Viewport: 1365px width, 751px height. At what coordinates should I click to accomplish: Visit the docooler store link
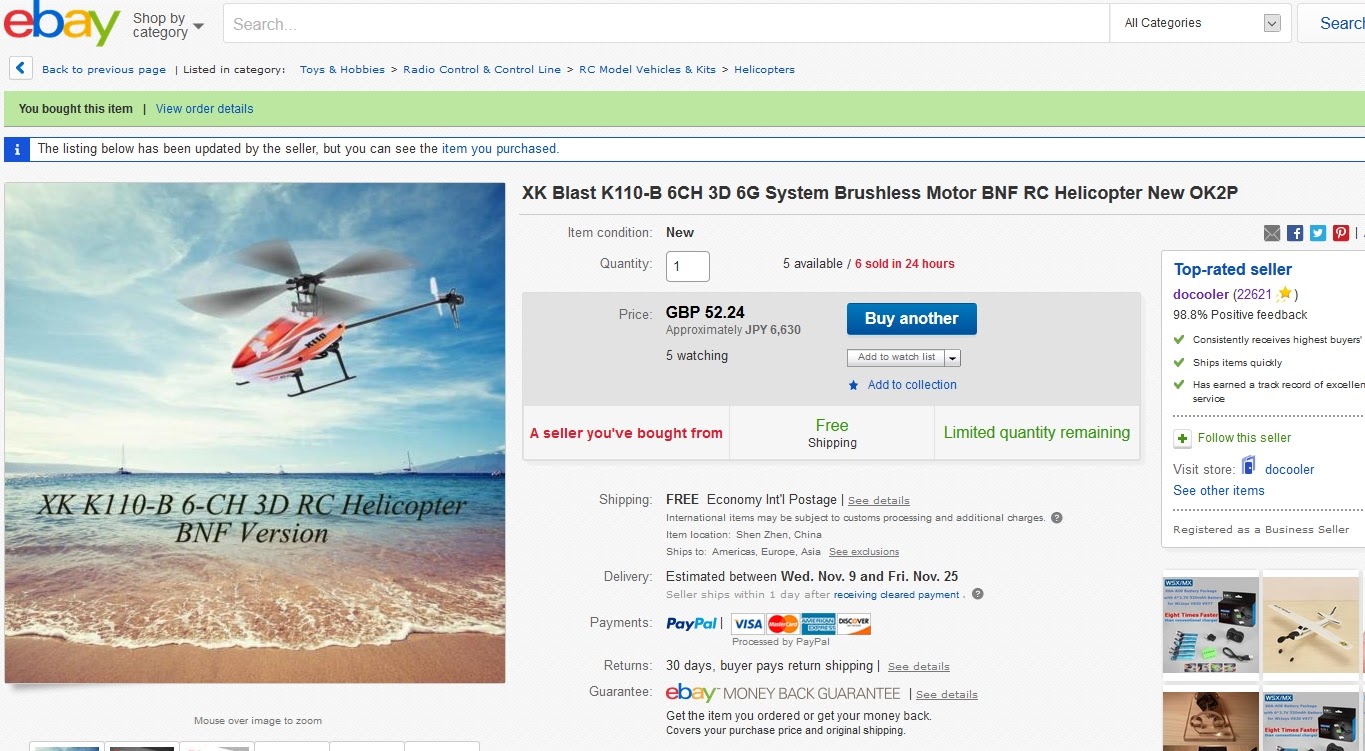click(x=1290, y=470)
